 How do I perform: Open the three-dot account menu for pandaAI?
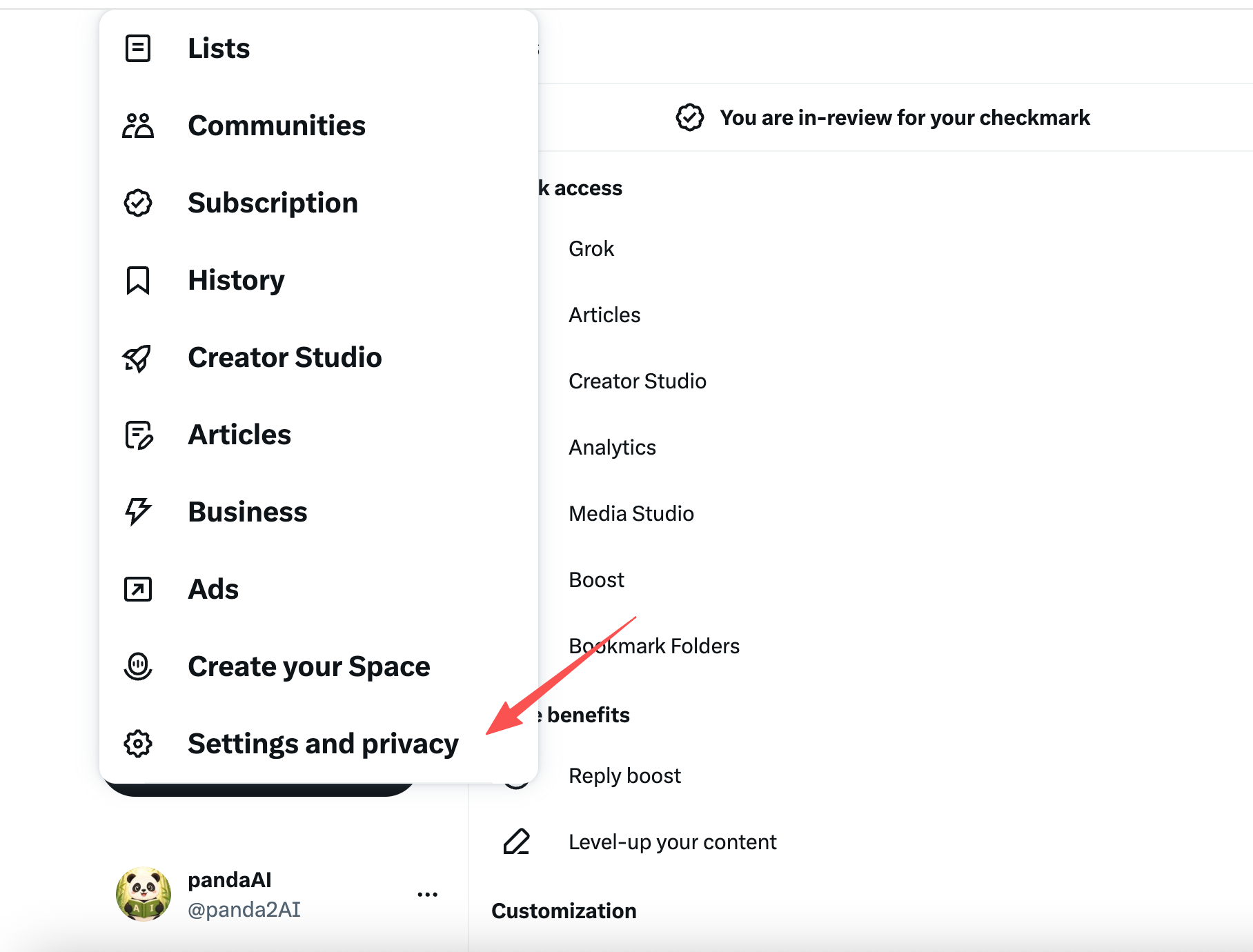(x=428, y=895)
